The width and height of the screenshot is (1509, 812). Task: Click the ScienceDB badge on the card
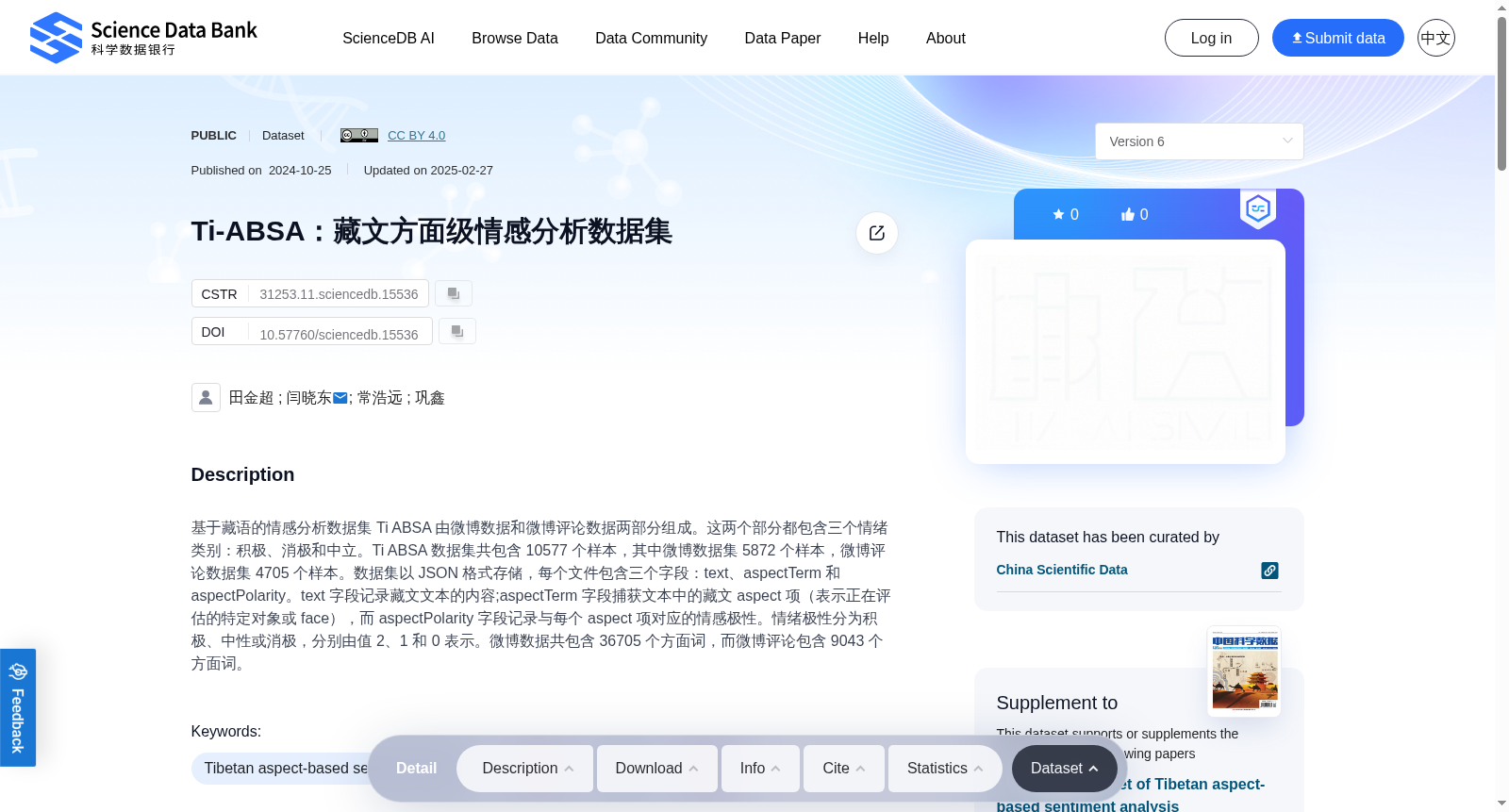[1258, 208]
